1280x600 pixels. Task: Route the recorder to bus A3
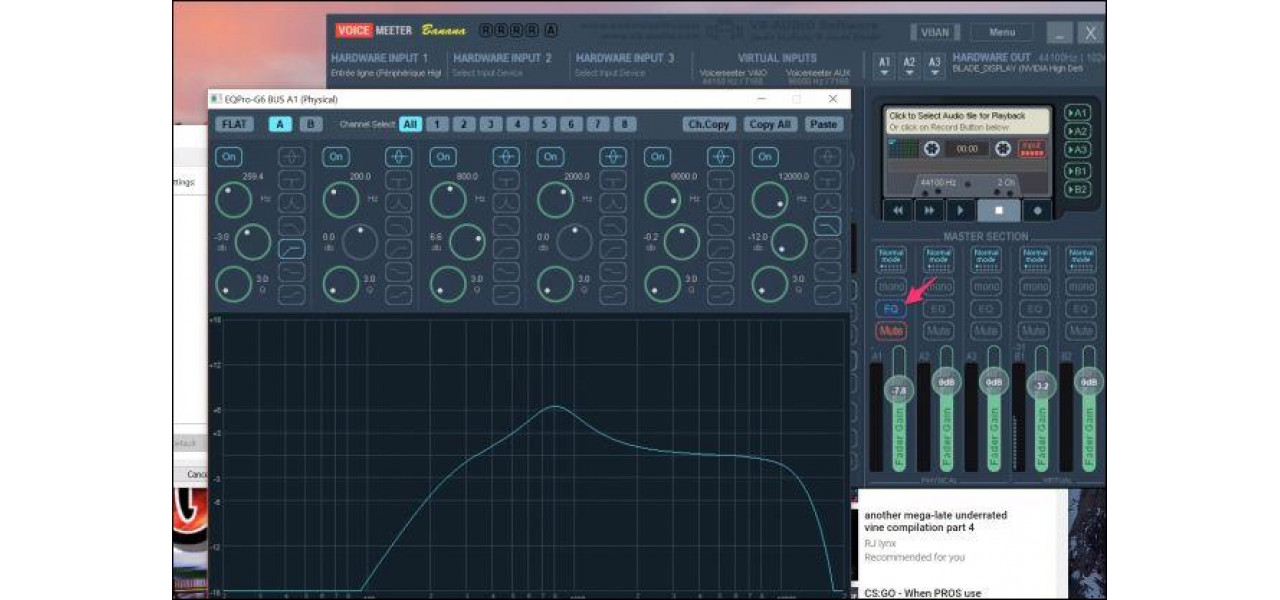(1077, 150)
